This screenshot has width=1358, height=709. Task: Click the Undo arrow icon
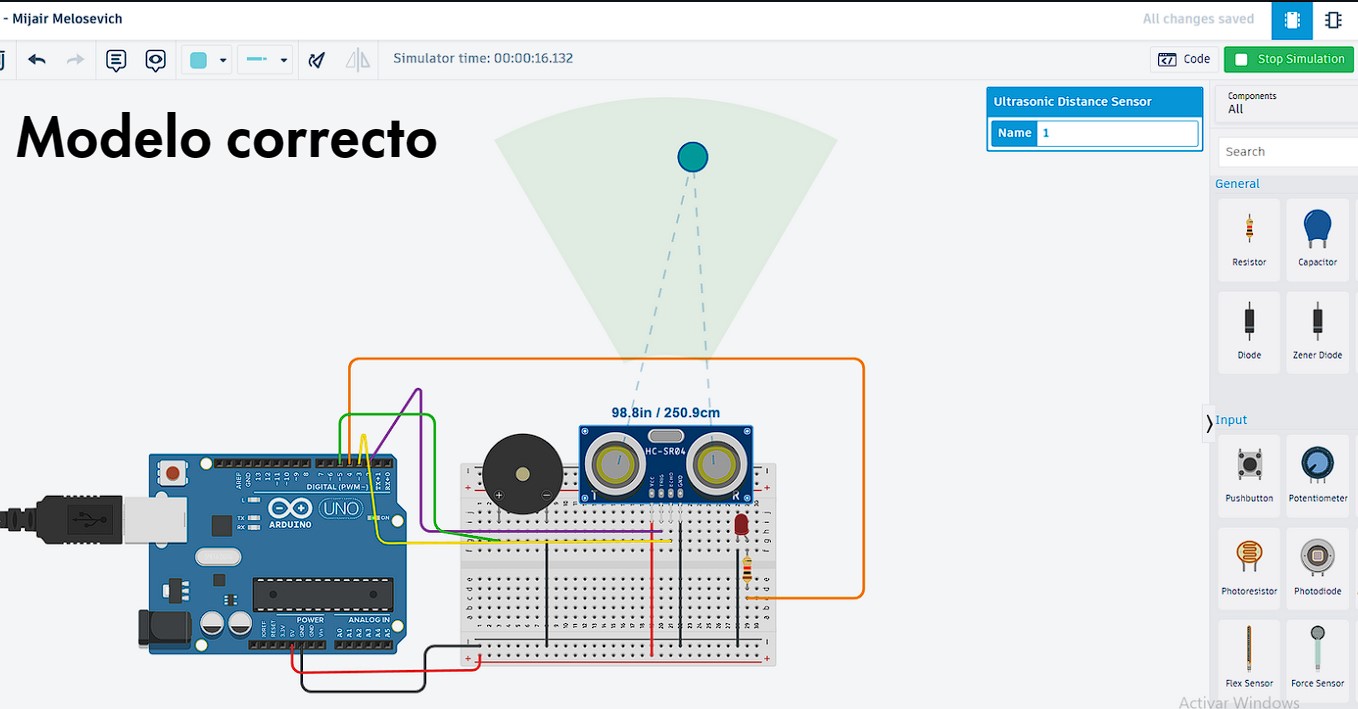[x=37, y=60]
